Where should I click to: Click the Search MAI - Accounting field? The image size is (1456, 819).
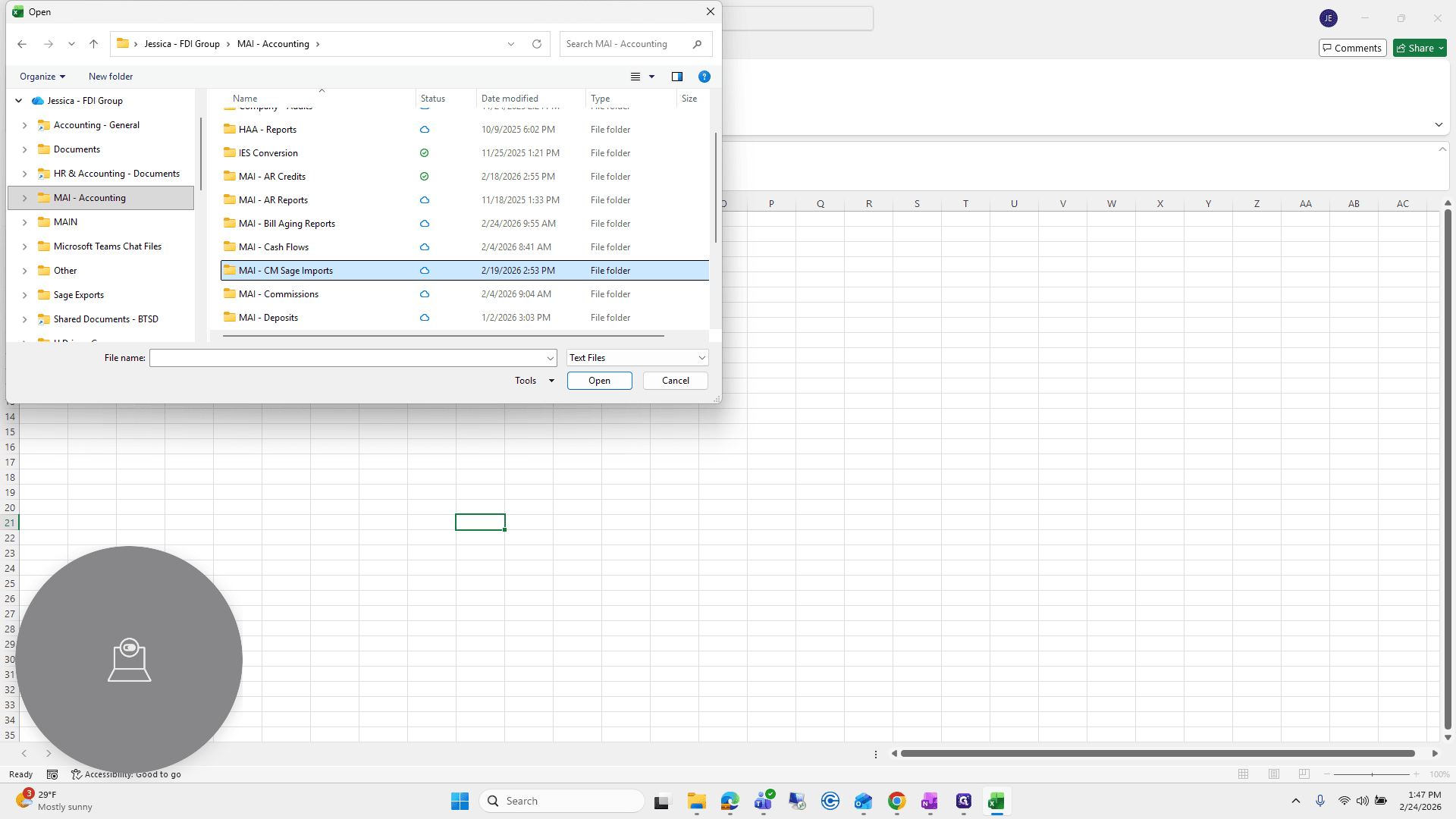click(626, 44)
